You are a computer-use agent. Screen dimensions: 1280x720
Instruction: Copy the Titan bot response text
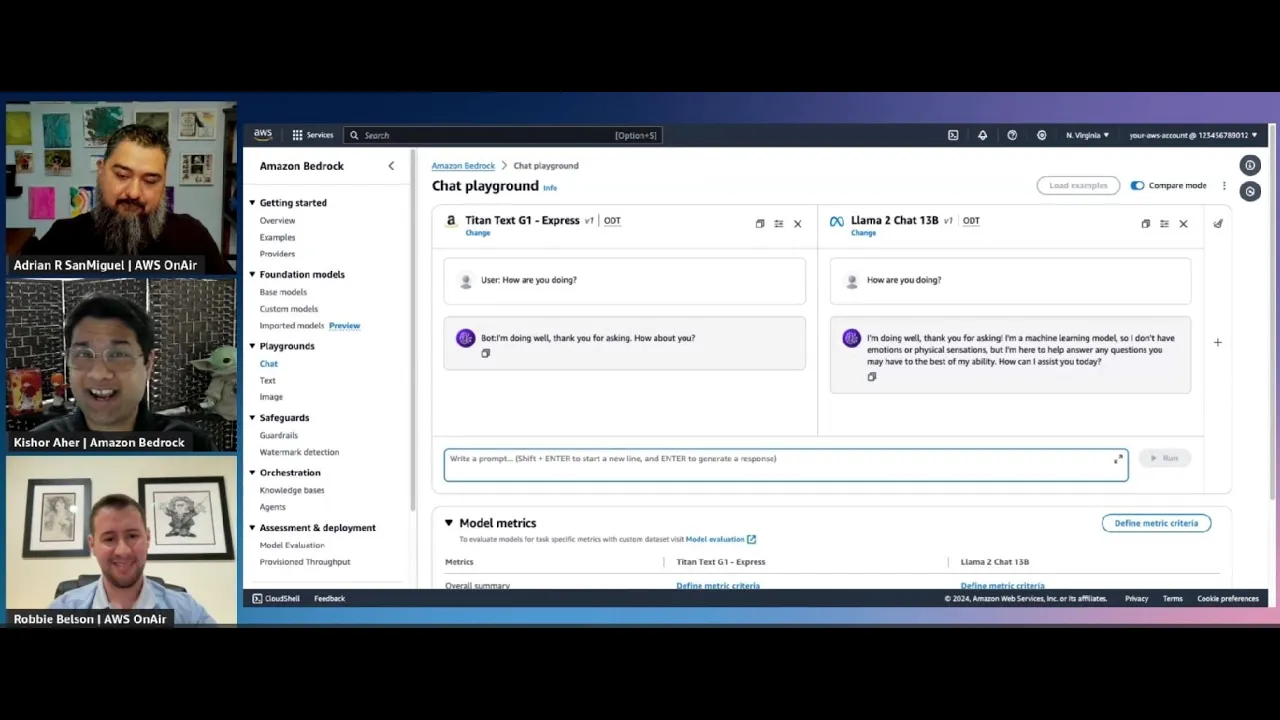pos(486,353)
